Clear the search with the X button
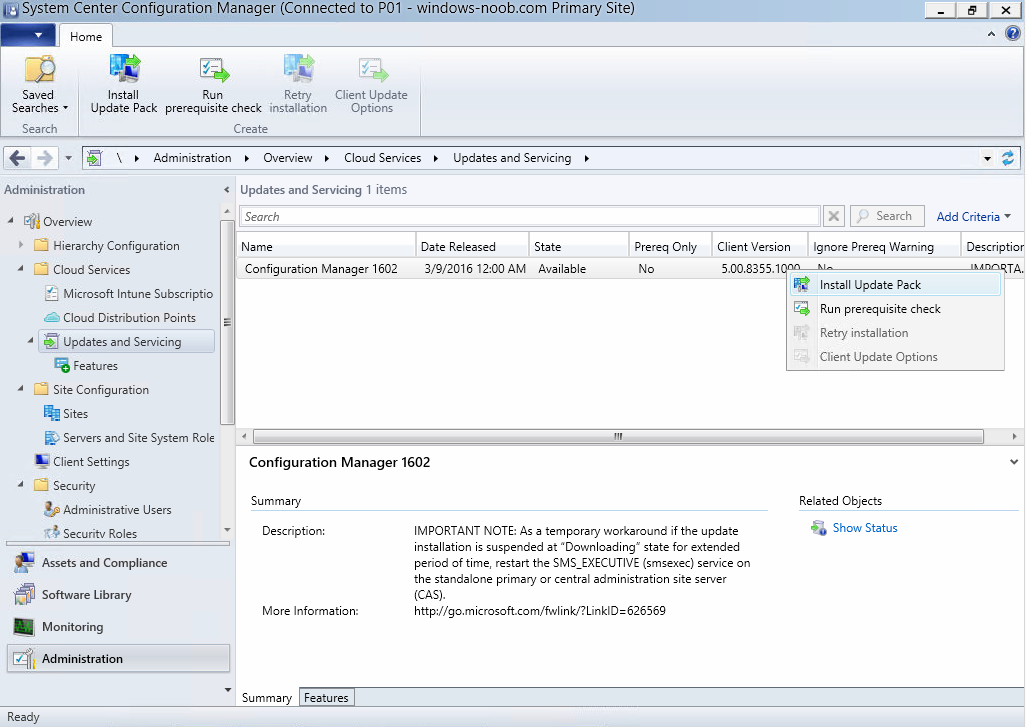This screenshot has height=727, width=1026. click(x=834, y=217)
